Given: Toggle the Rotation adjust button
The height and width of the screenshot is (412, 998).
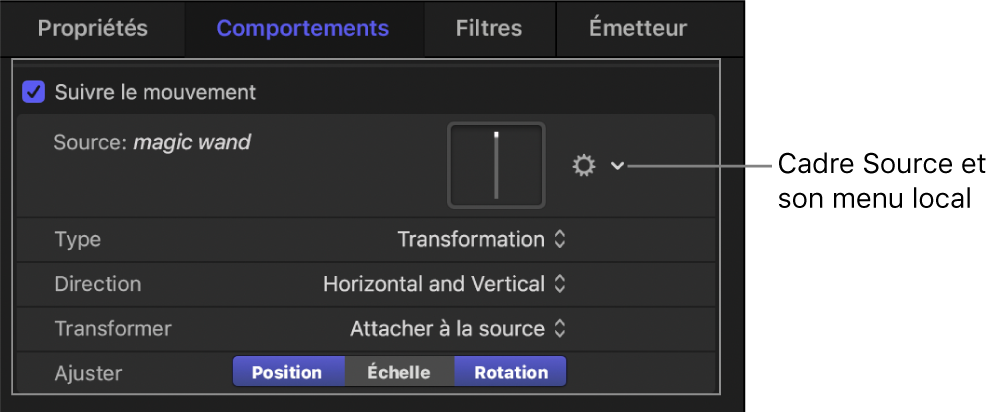Looking at the screenshot, I should coord(510,372).
